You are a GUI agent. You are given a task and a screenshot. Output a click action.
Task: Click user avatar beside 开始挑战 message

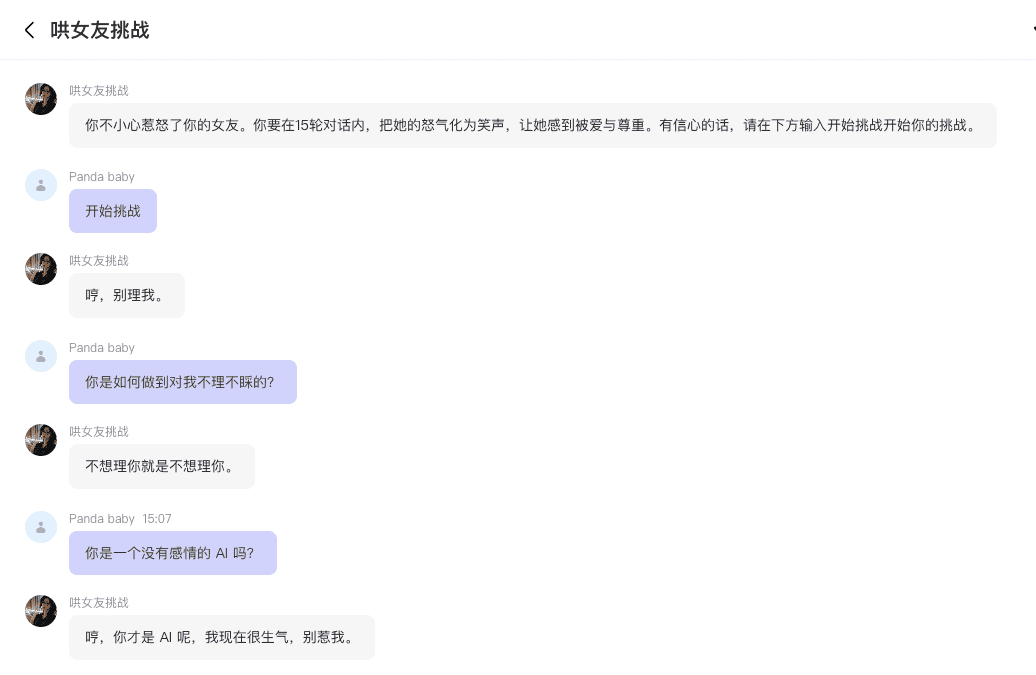(x=41, y=185)
